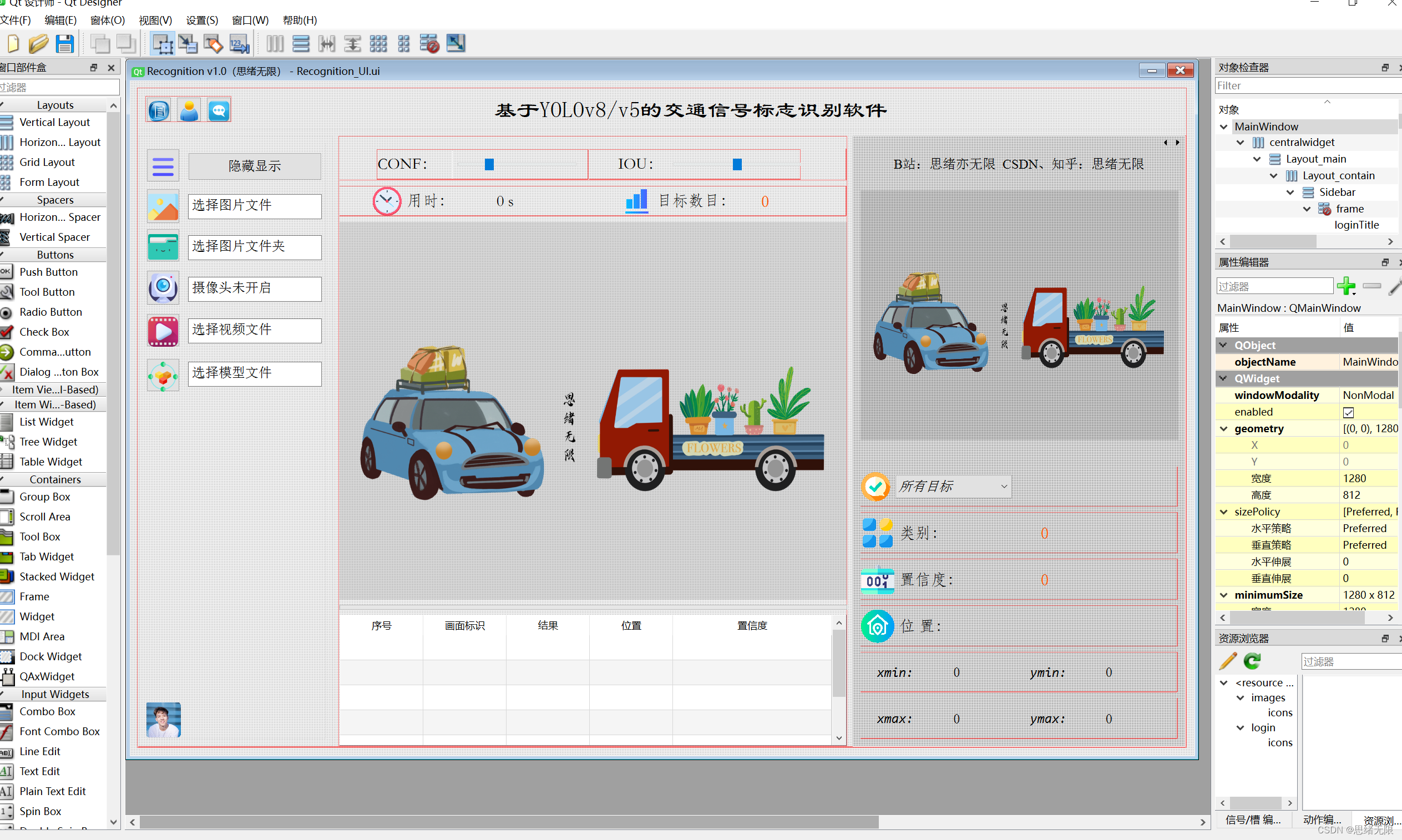Click Edit Signals/Slots toolbar icon
This screenshot has width=1402, height=840.
(188, 44)
